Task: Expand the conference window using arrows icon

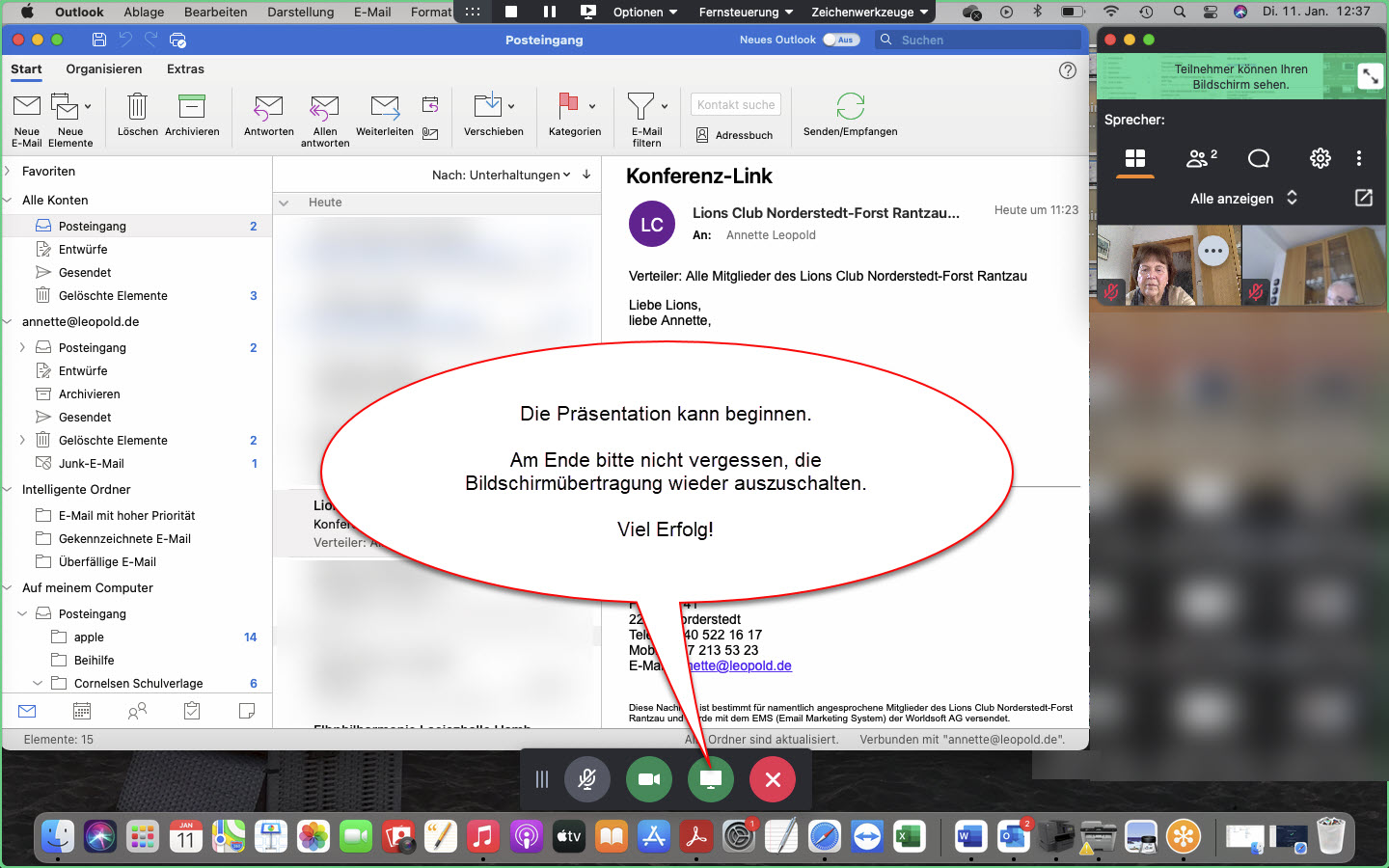Action: (1370, 76)
